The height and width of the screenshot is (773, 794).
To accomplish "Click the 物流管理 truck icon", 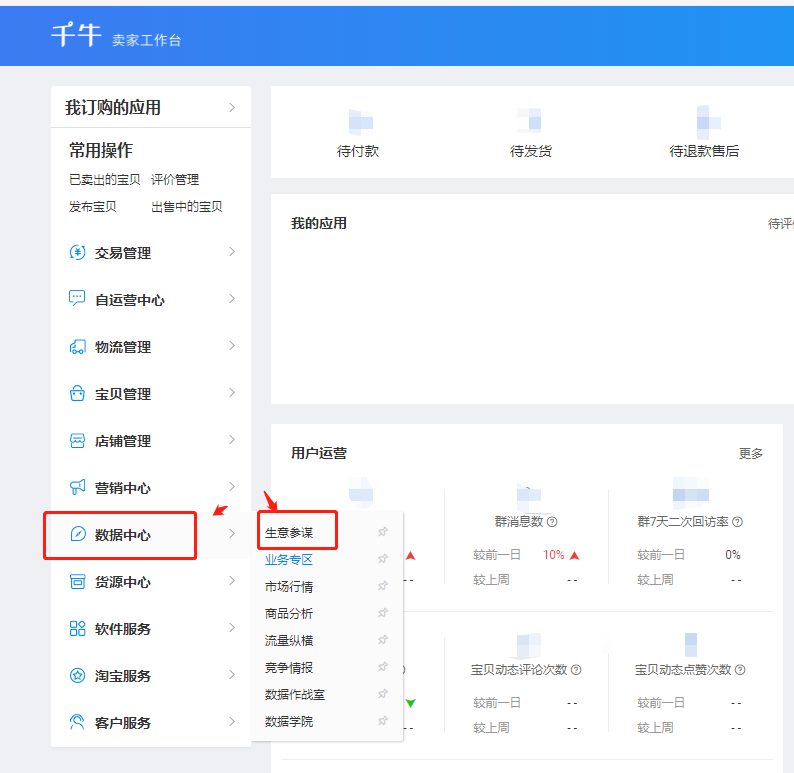I will tap(77, 347).
